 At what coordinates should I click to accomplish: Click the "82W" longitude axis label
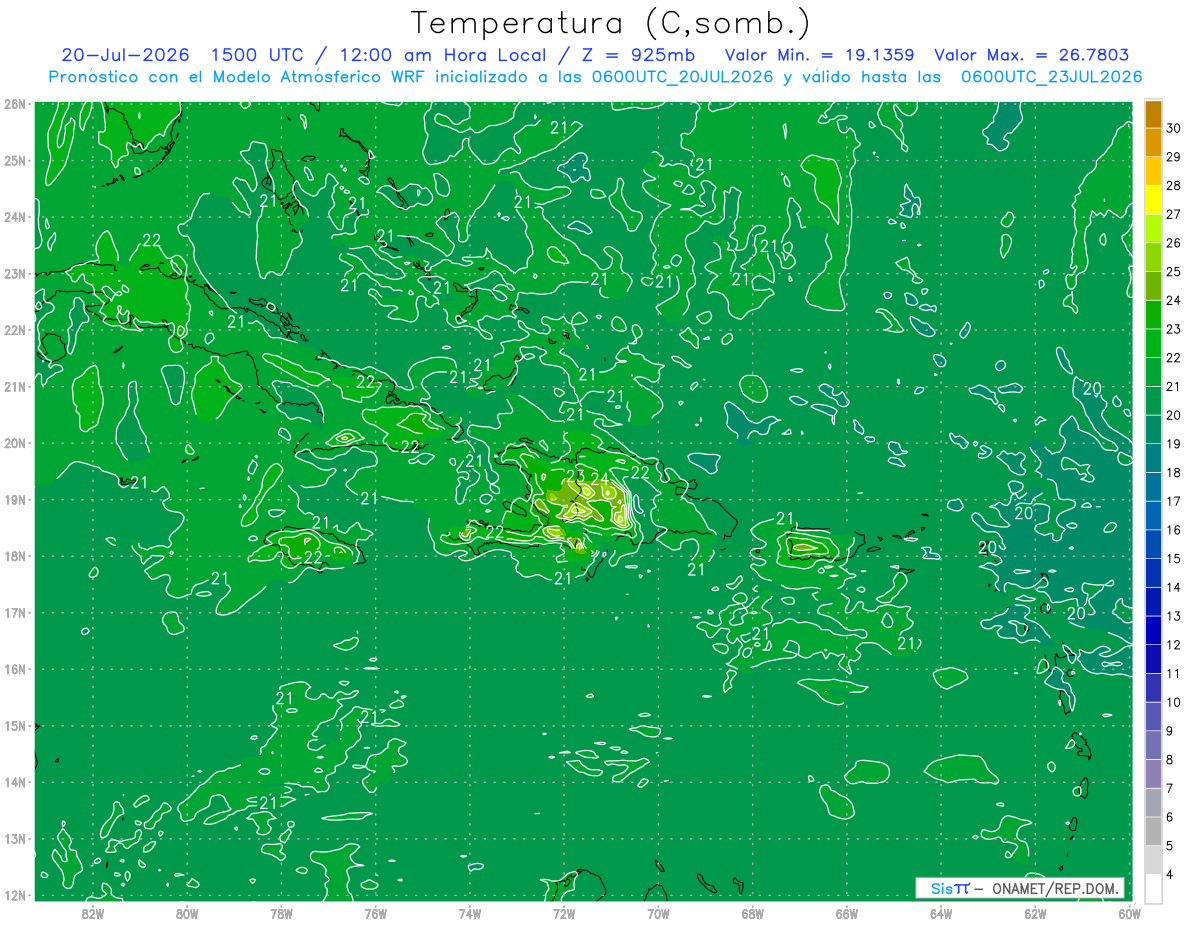pyautogui.click(x=93, y=913)
